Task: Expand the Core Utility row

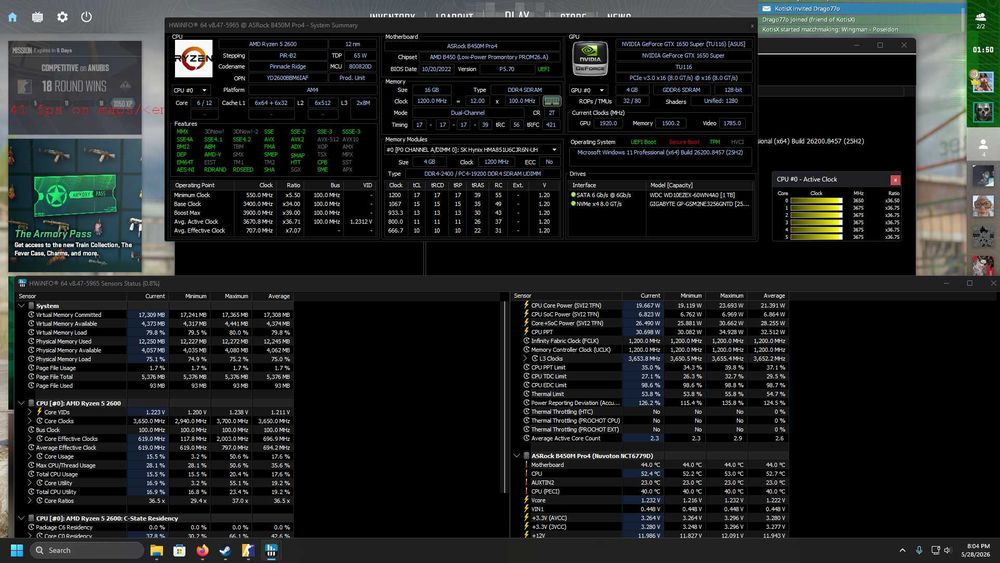Action: point(30,483)
